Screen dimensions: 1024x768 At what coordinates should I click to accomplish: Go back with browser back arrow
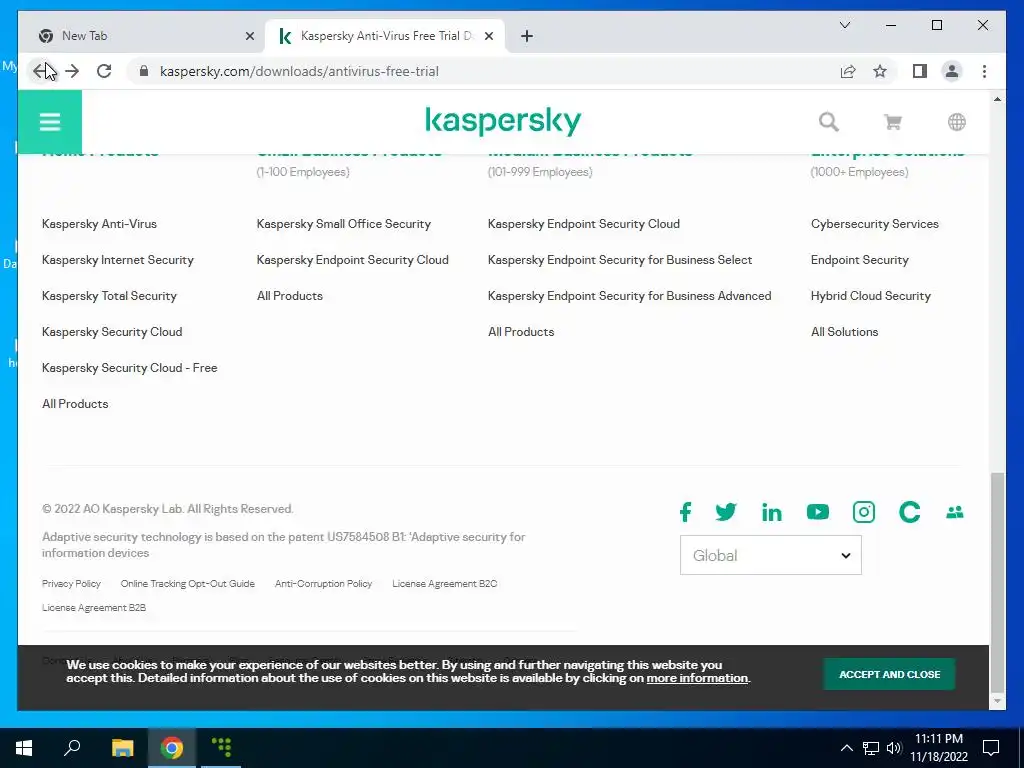pyautogui.click(x=40, y=71)
